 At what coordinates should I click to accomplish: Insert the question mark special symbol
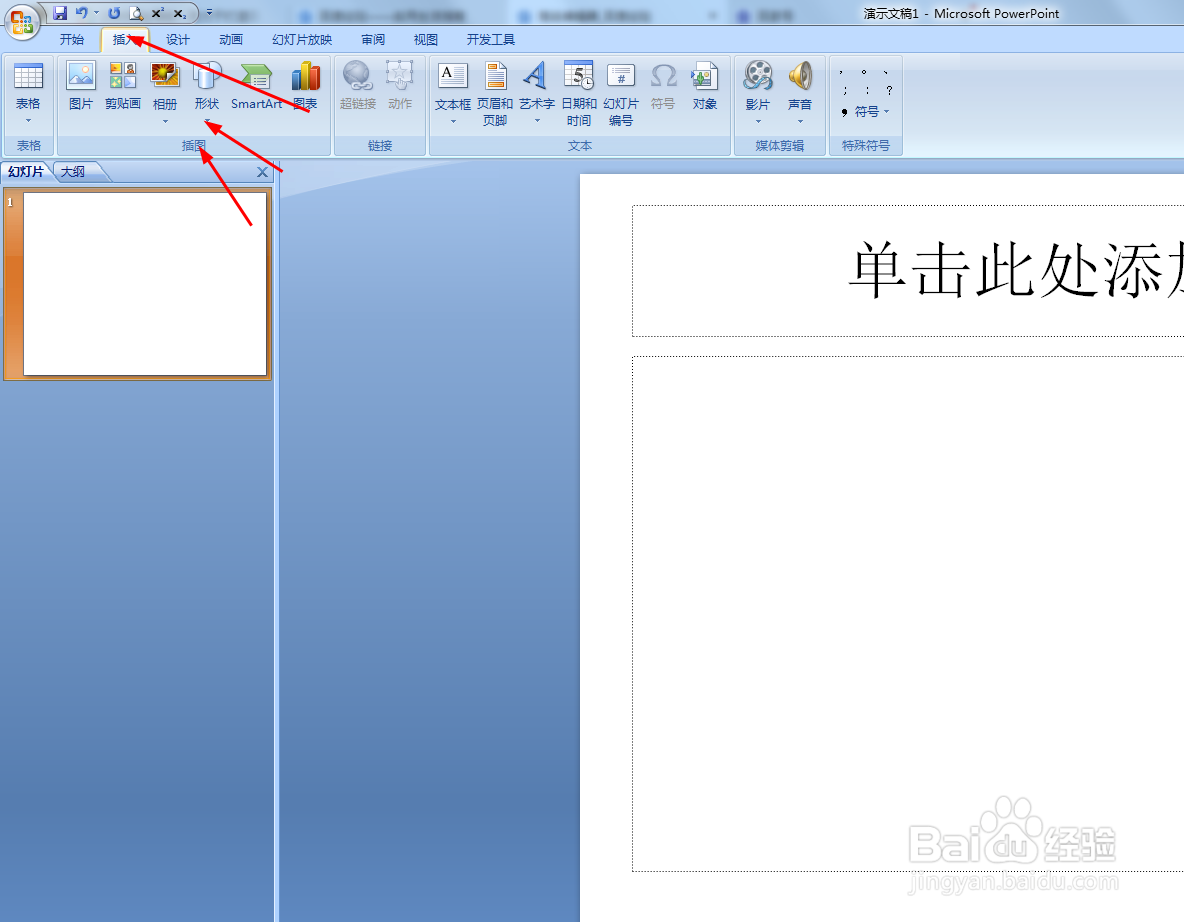[x=890, y=90]
